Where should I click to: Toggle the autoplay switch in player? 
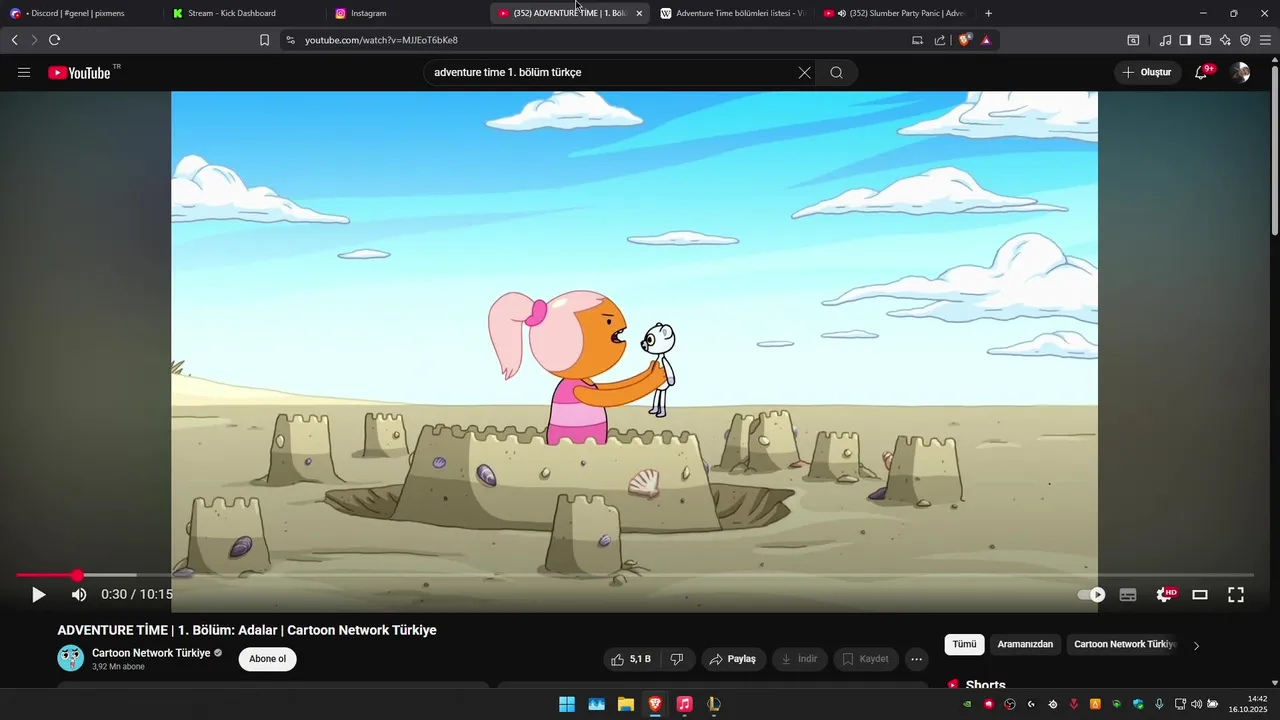tap(1091, 594)
